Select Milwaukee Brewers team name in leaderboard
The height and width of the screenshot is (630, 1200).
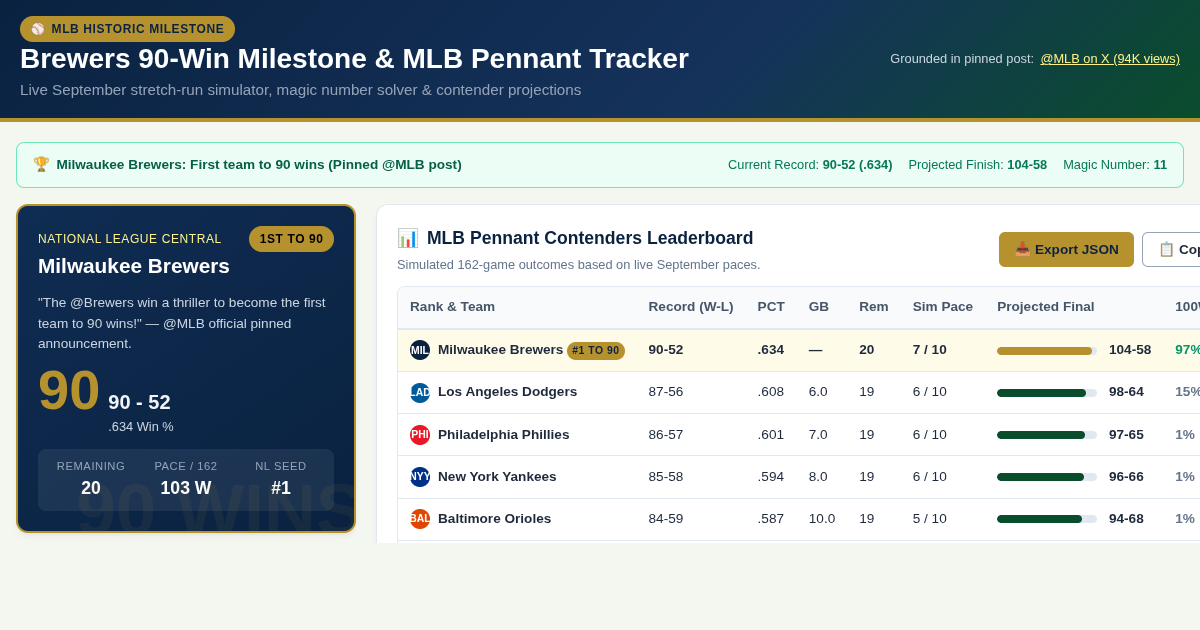[x=500, y=350]
